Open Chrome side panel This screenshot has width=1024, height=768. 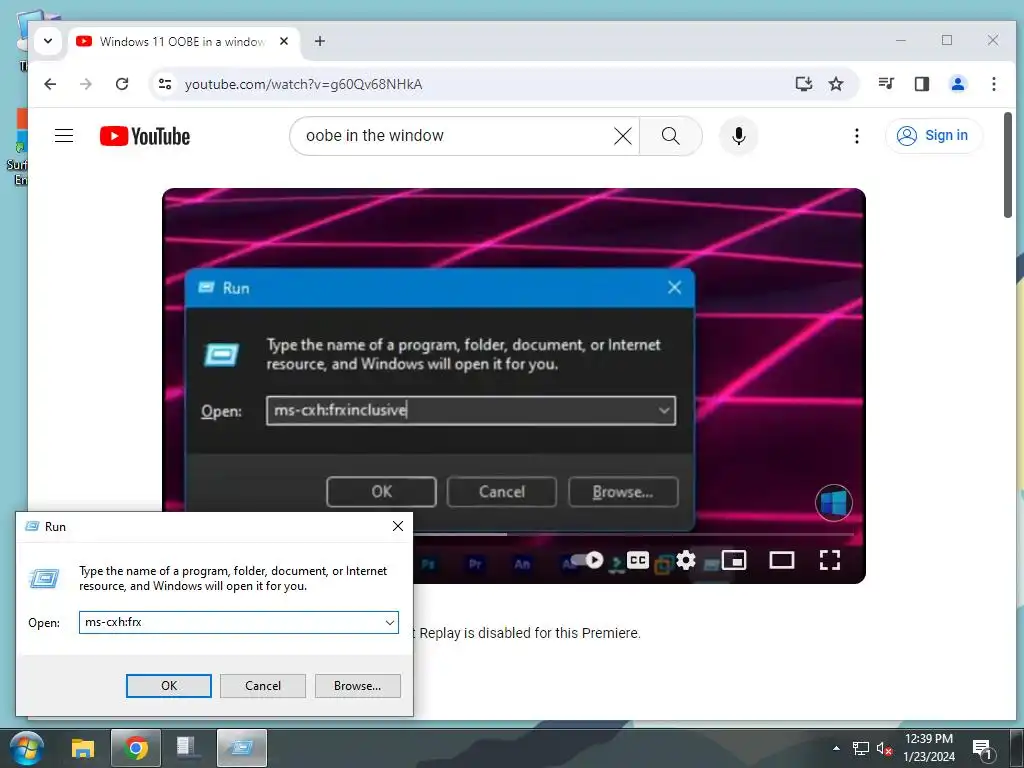pos(921,84)
